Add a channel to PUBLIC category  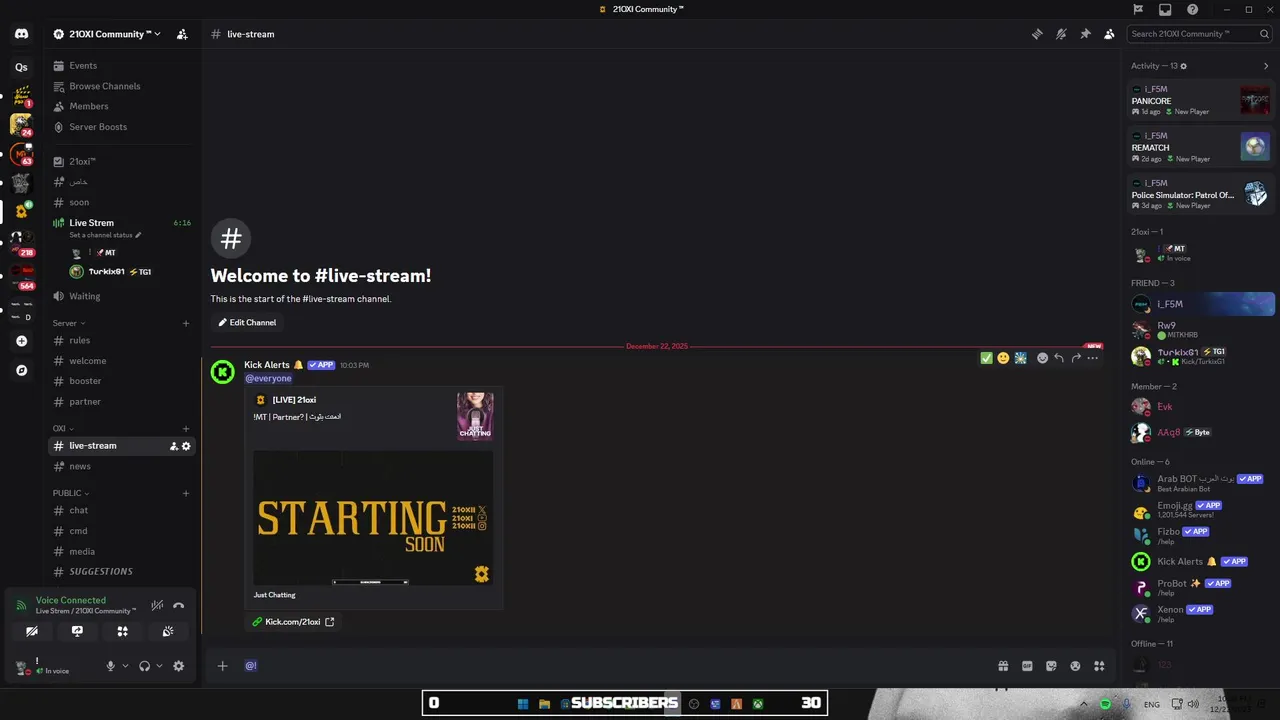186,493
